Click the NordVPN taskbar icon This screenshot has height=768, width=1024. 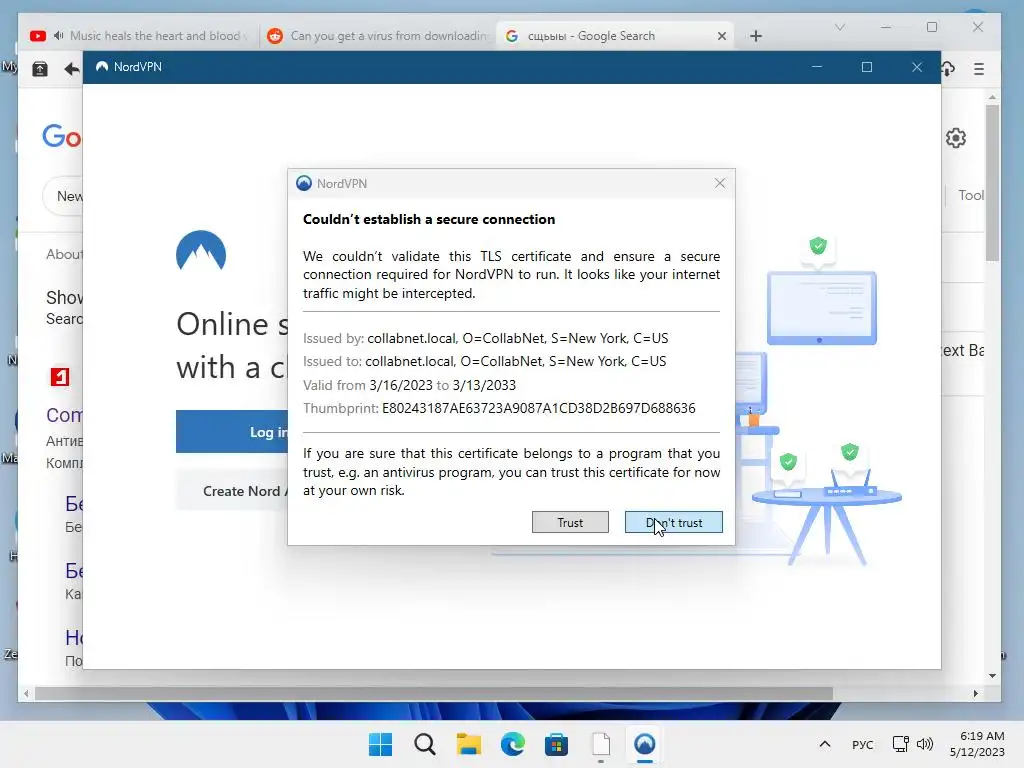(645, 744)
